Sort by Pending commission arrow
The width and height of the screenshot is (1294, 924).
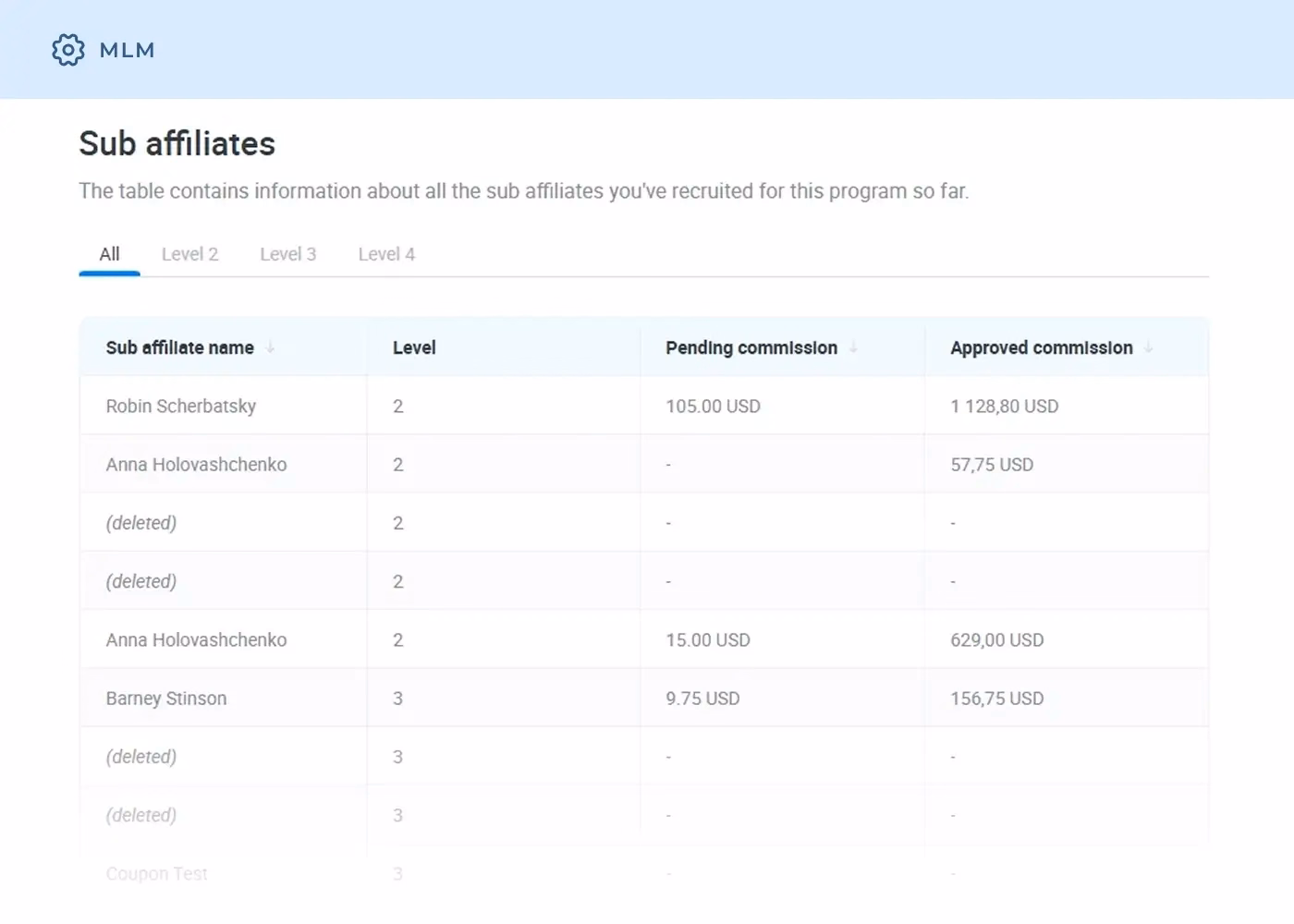tap(854, 348)
